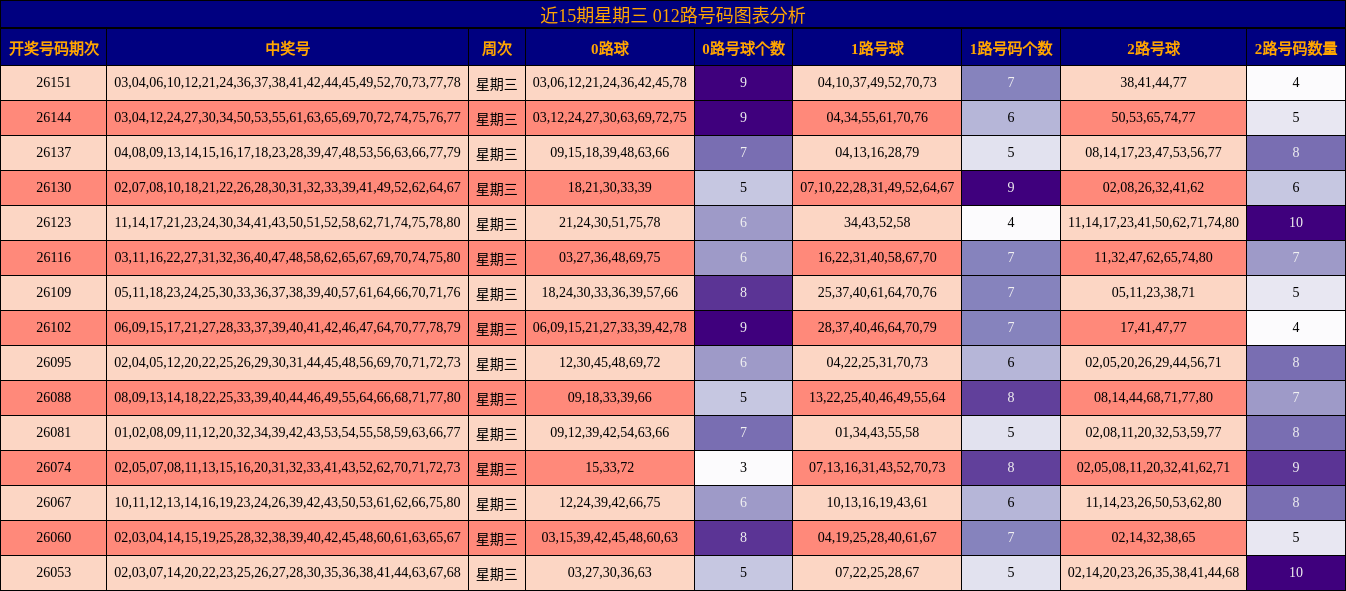Click issue number 26053

click(54, 573)
